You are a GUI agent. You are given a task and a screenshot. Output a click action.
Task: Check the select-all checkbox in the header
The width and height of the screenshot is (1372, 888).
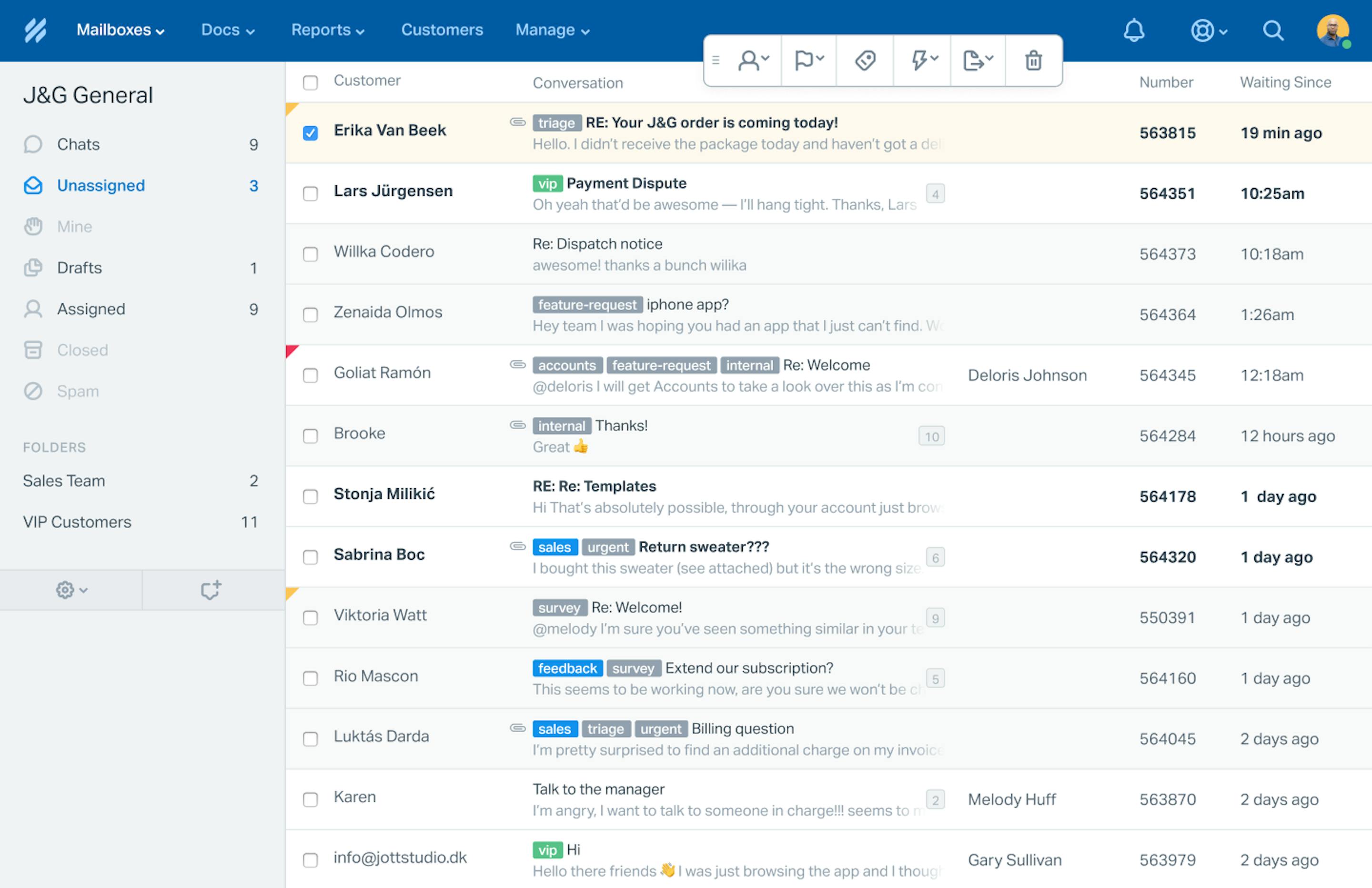tap(310, 82)
